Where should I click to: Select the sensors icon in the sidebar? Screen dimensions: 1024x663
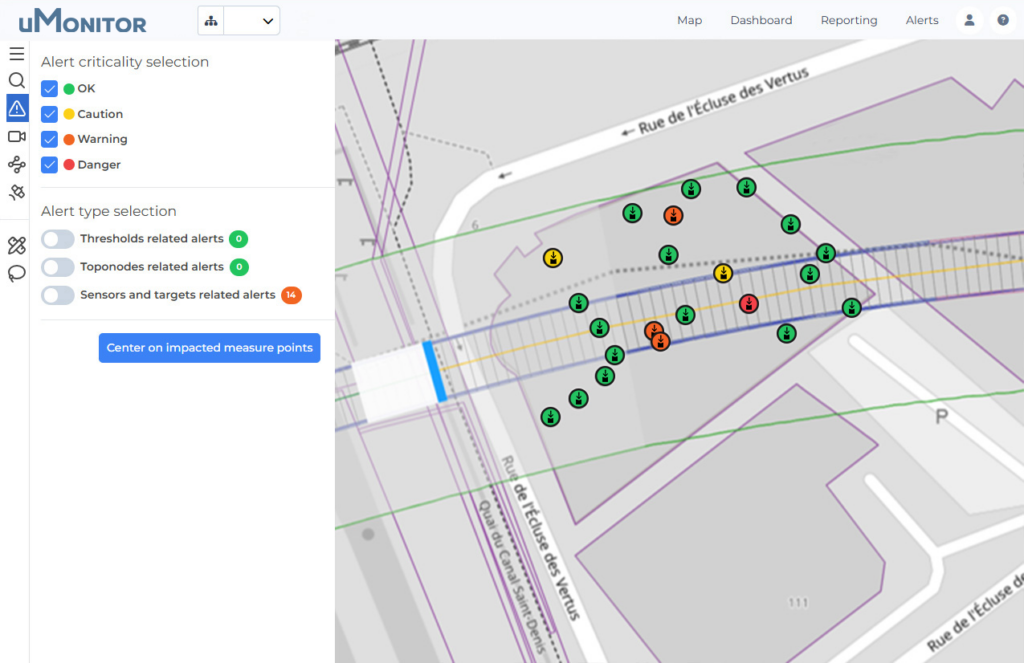(x=16, y=192)
